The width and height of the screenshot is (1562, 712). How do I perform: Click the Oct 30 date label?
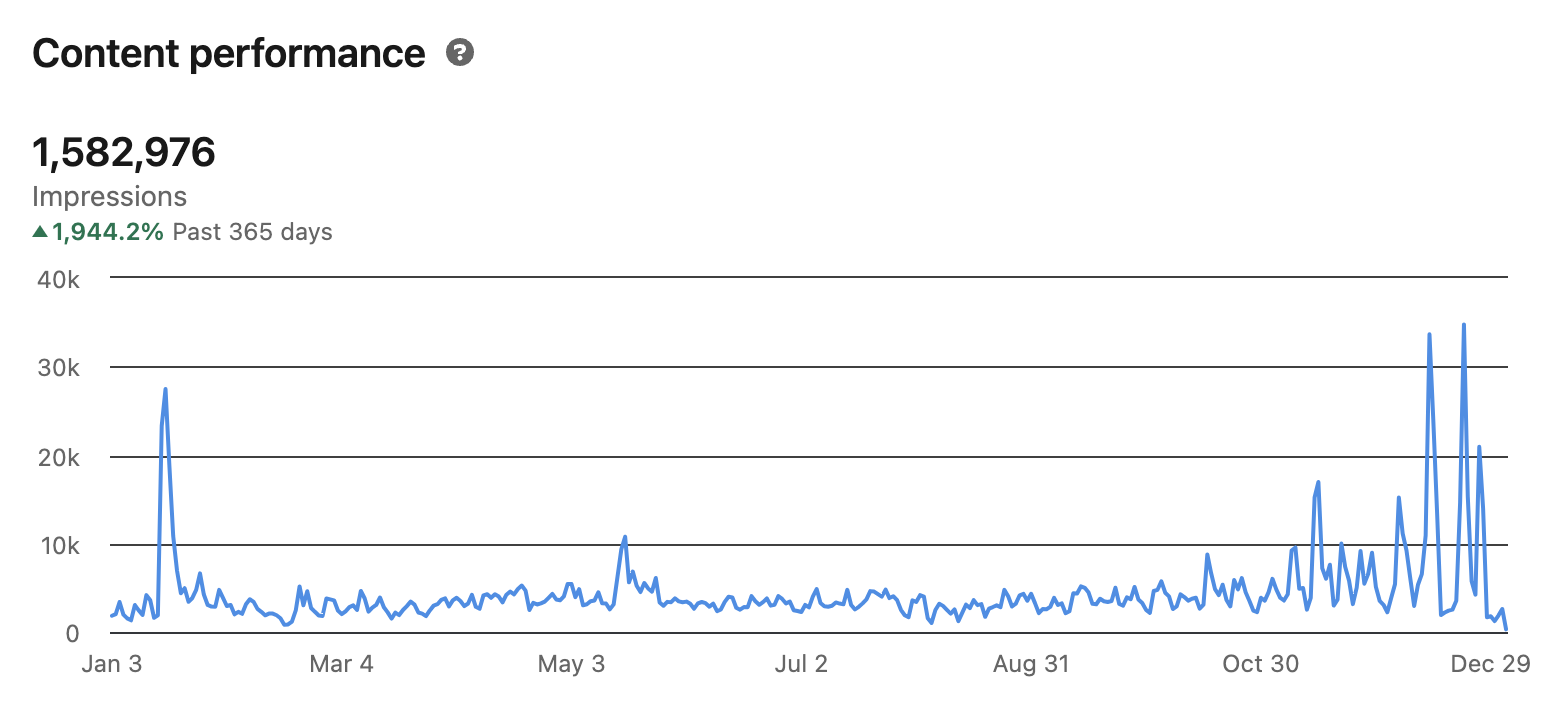1261,664
